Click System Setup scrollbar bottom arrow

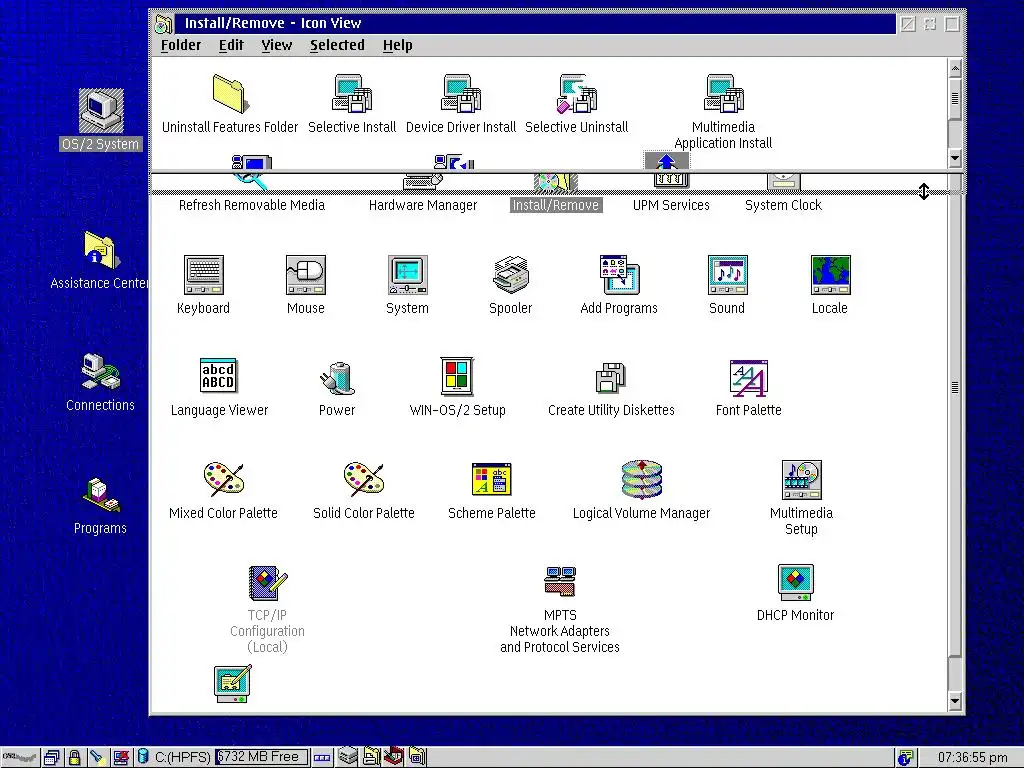click(955, 701)
